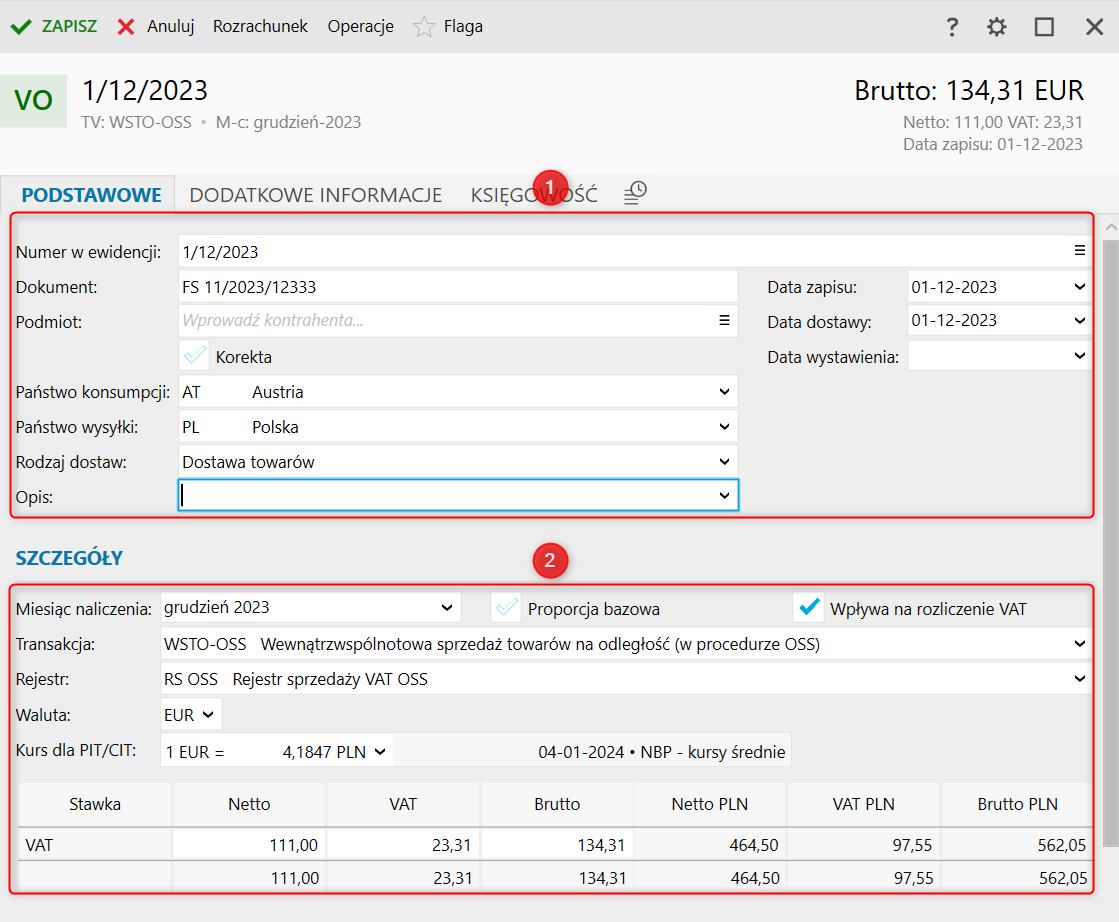Enable the Proporcja bazowa checkbox
Image resolution: width=1119 pixels, height=922 pixels.
point(507,608)
